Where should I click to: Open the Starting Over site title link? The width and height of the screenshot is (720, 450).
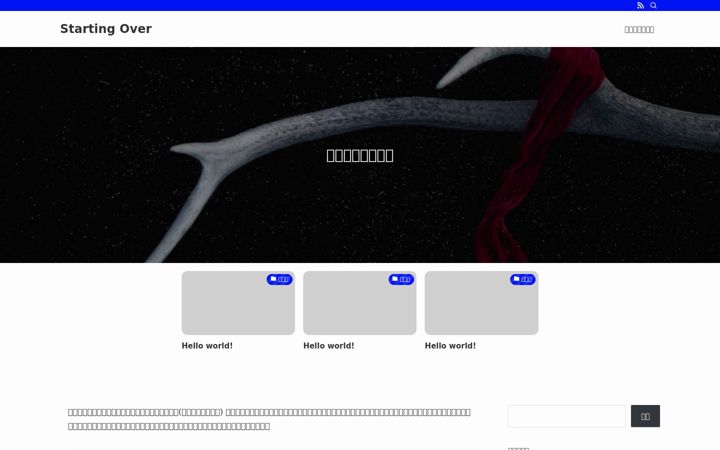106,28
